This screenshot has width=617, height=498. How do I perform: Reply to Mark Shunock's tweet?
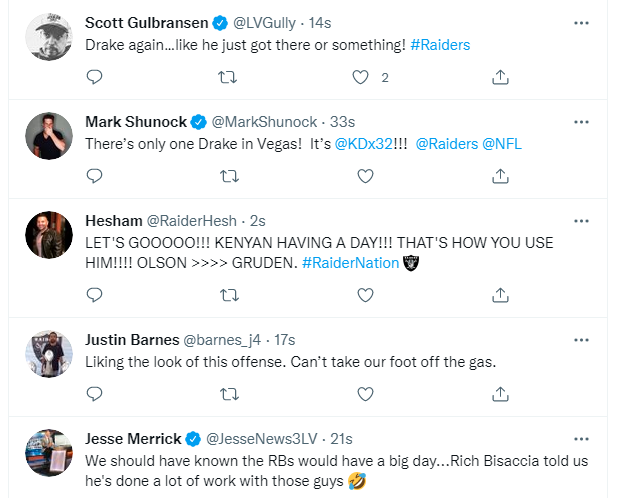pos(94,176)
